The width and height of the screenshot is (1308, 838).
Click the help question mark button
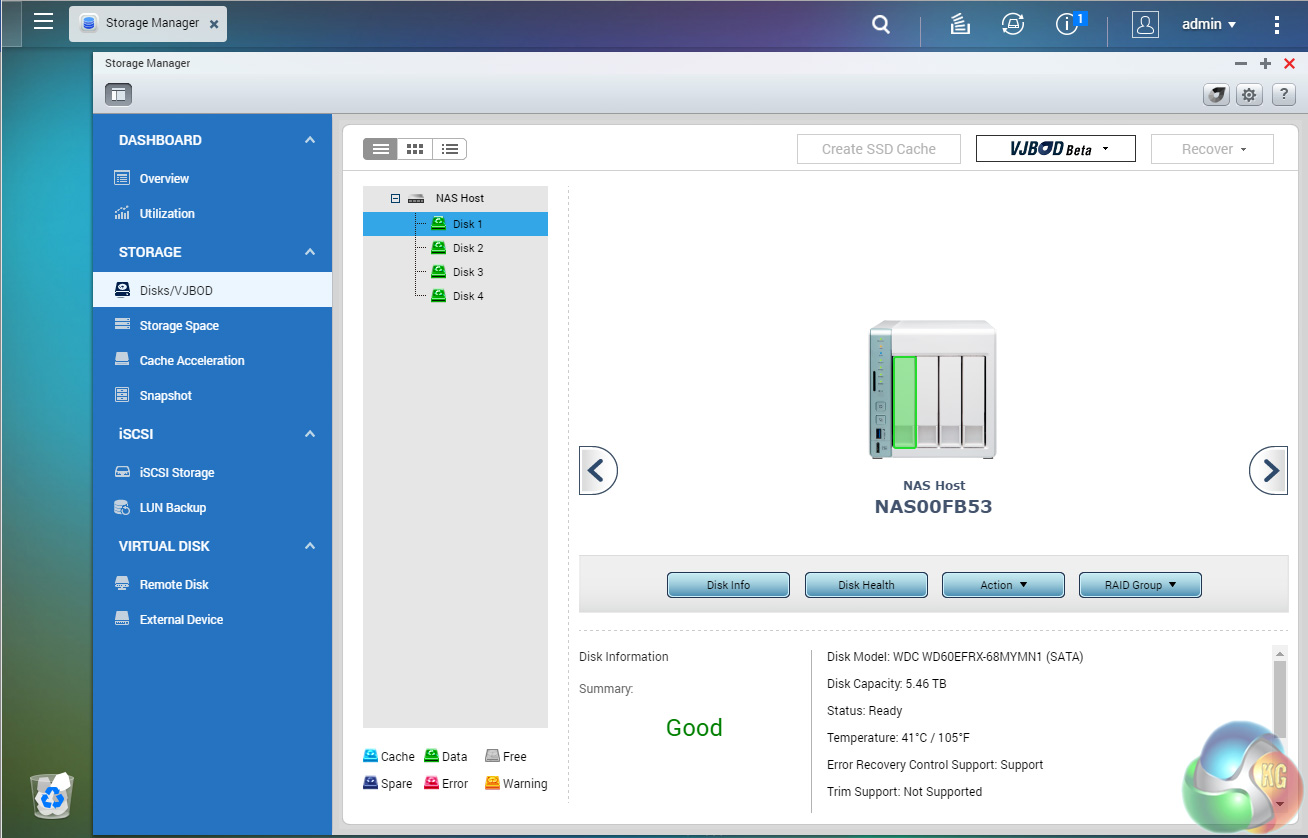pos(1283,95)
